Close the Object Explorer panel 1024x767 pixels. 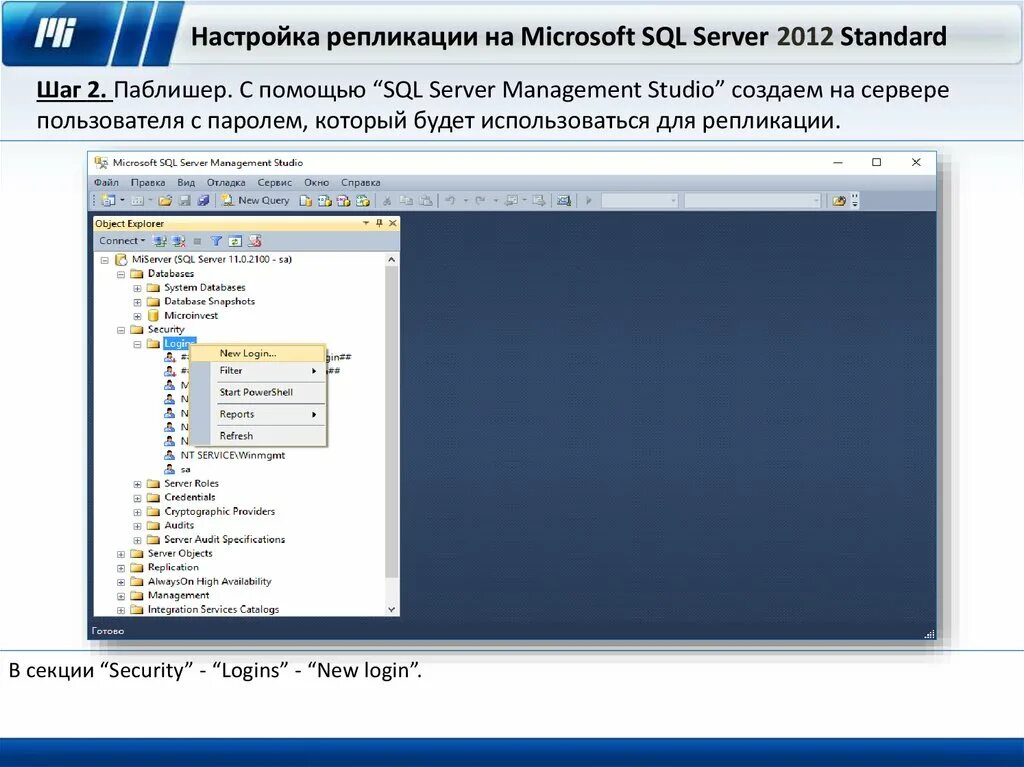tap(392, 223)
